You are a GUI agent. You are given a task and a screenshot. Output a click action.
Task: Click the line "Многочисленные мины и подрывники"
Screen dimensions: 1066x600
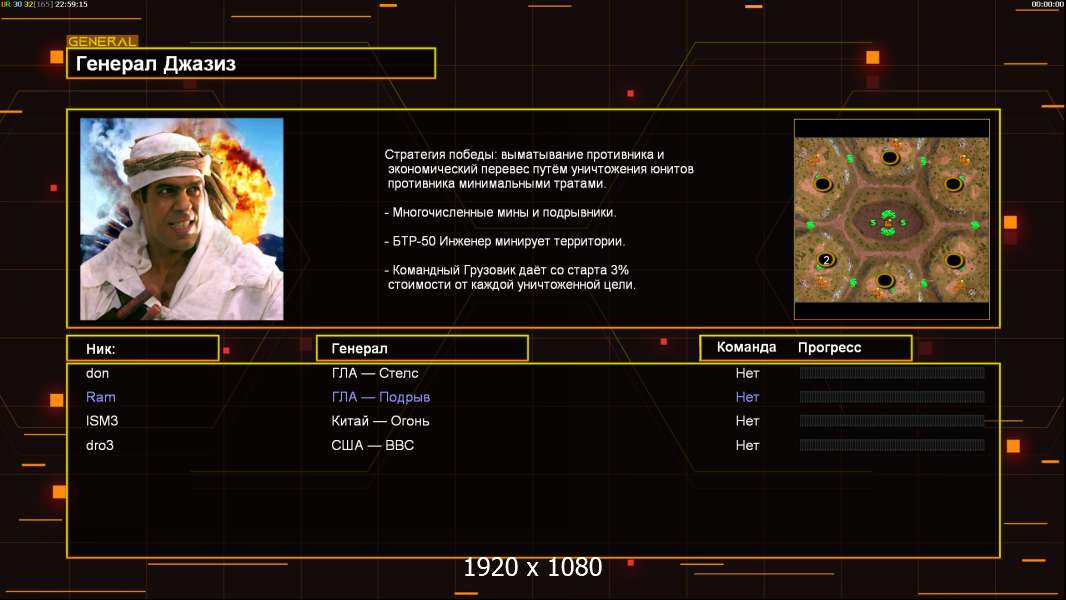click(500, 212)
